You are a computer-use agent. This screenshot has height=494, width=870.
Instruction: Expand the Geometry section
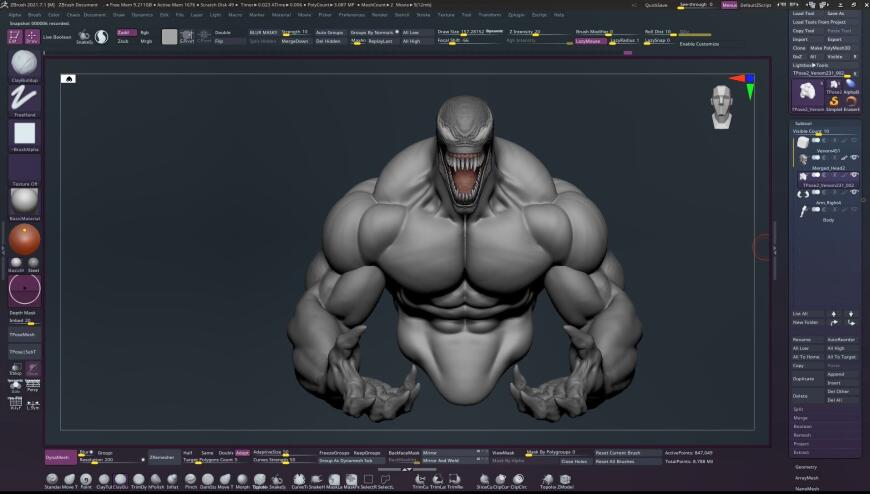pos(806,467)
